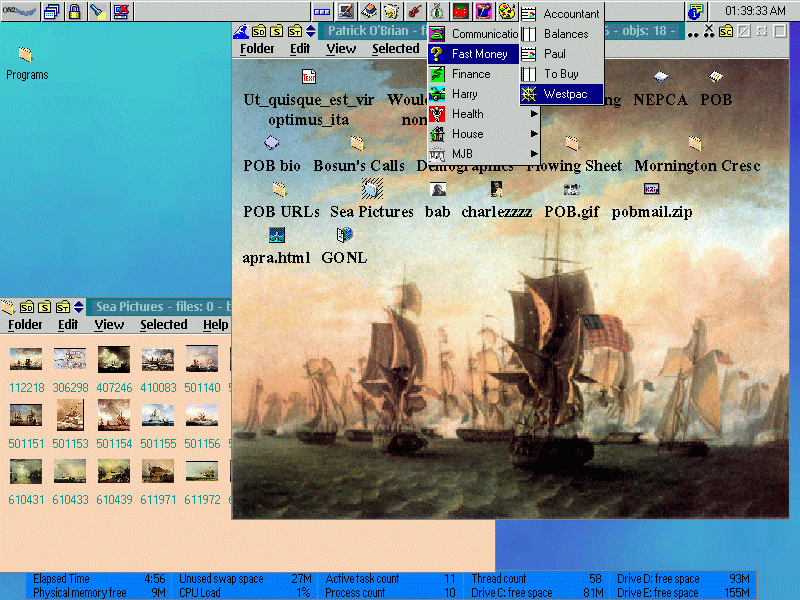Click the SD button in Patrick O'Brian title bar
Image resolution: width=800 pixels, height=600 pixels.
259,31
